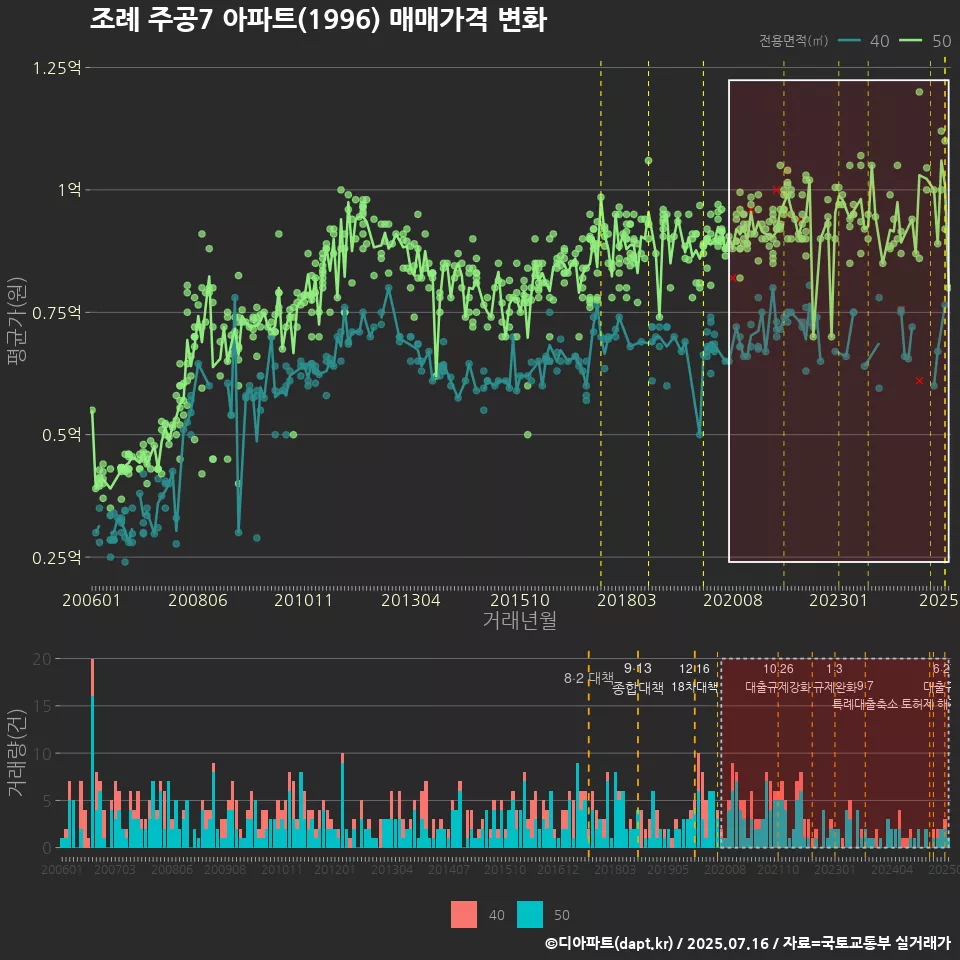Click the tallest volume bar reaching 20
Viewport: 960px width, 960px height.
point(92,753)
